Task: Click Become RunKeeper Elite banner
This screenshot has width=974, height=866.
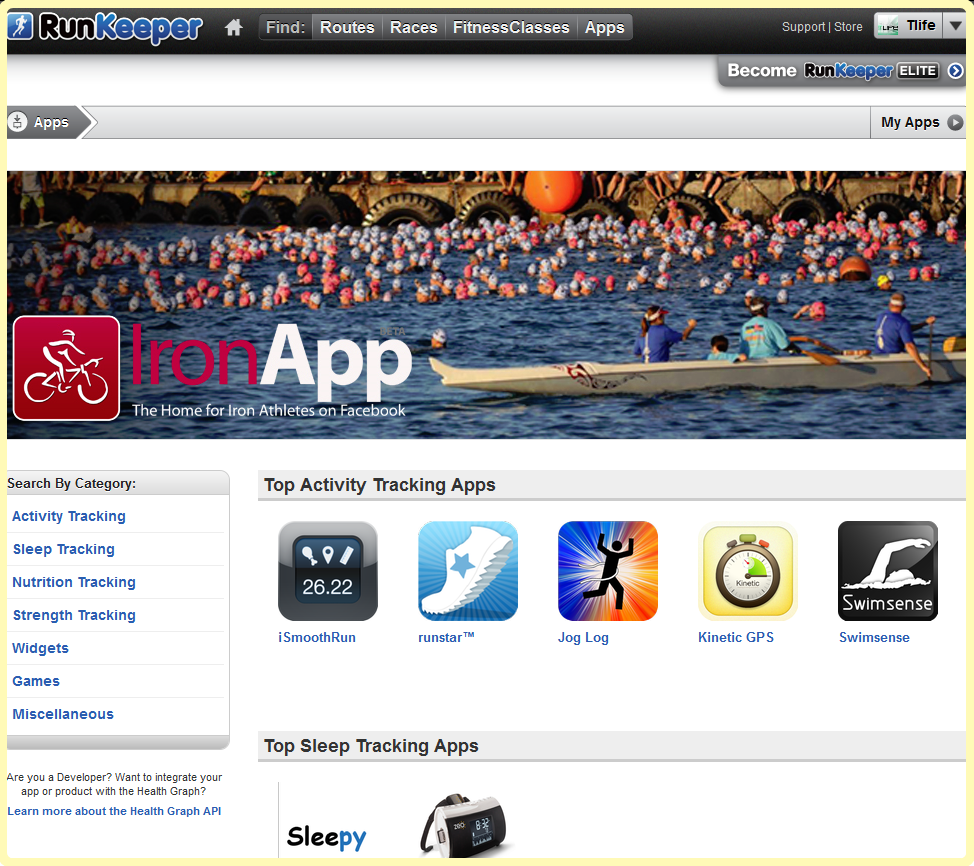Action: [x=842, y=71]
